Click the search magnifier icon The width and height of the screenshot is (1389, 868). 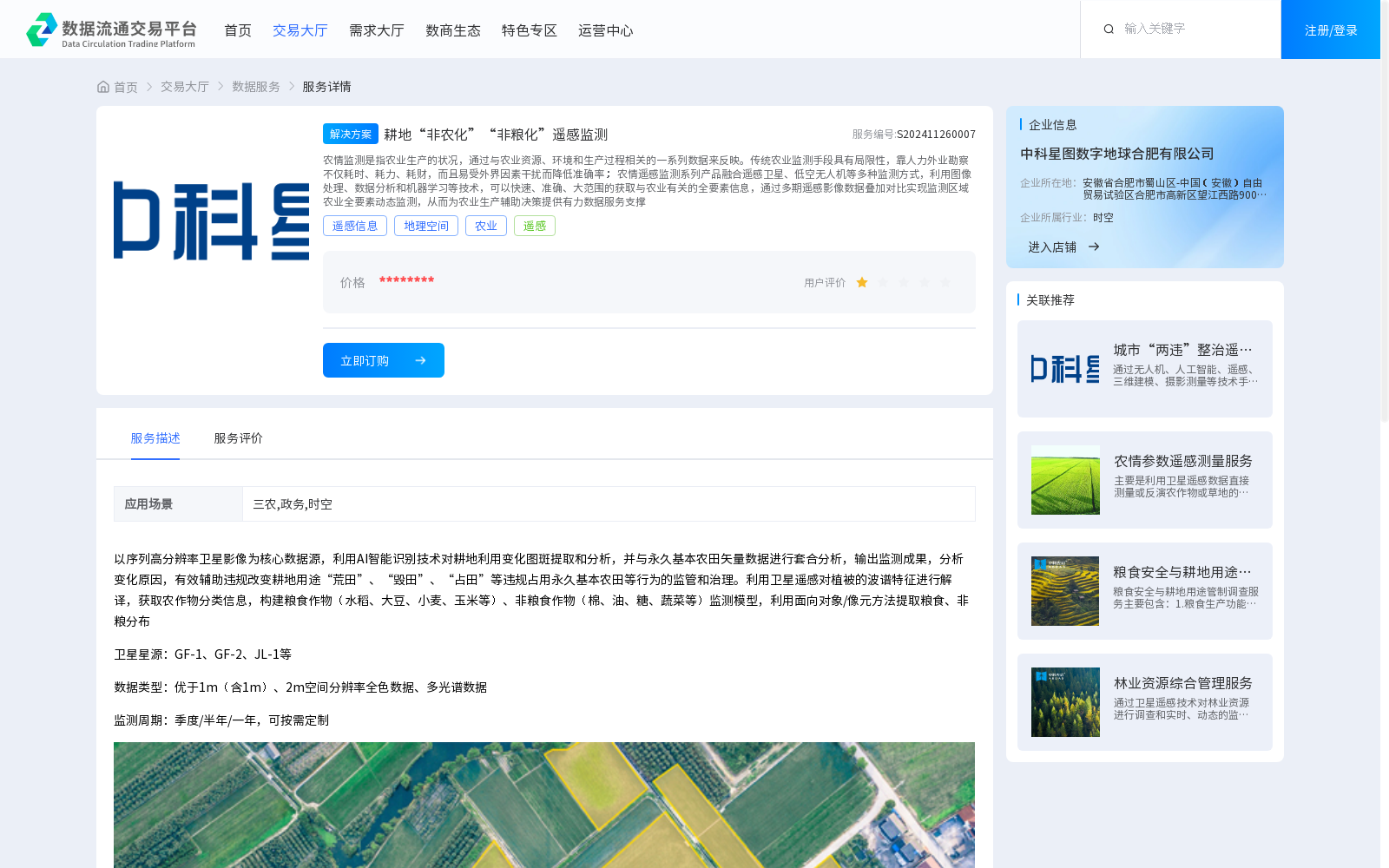[x=1109, y=30]
